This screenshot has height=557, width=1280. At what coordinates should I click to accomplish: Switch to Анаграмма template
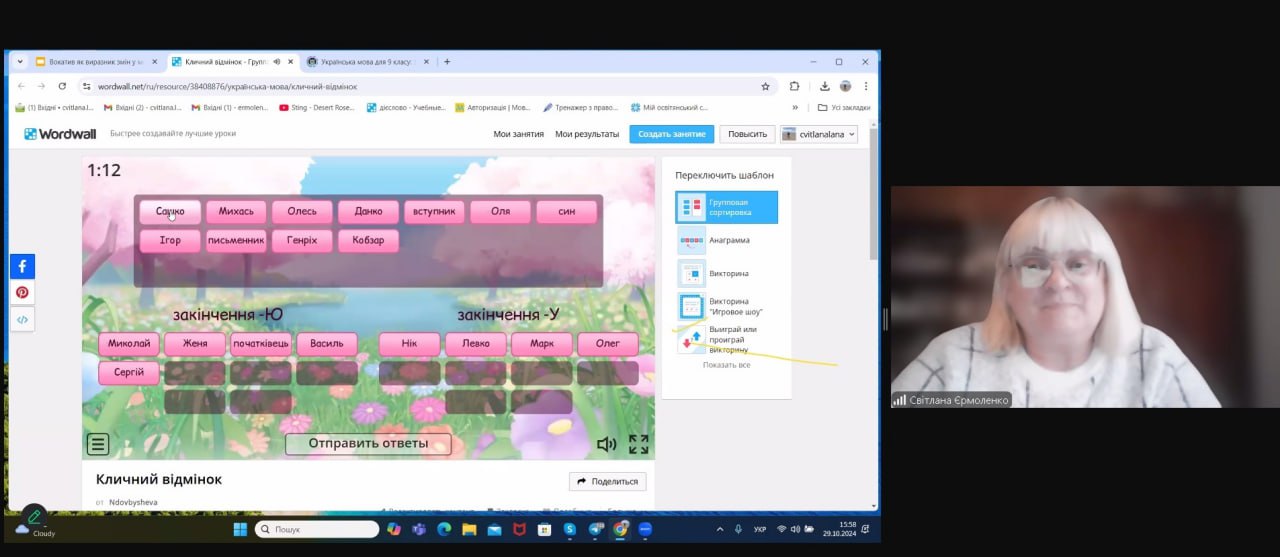click(713, 240)
